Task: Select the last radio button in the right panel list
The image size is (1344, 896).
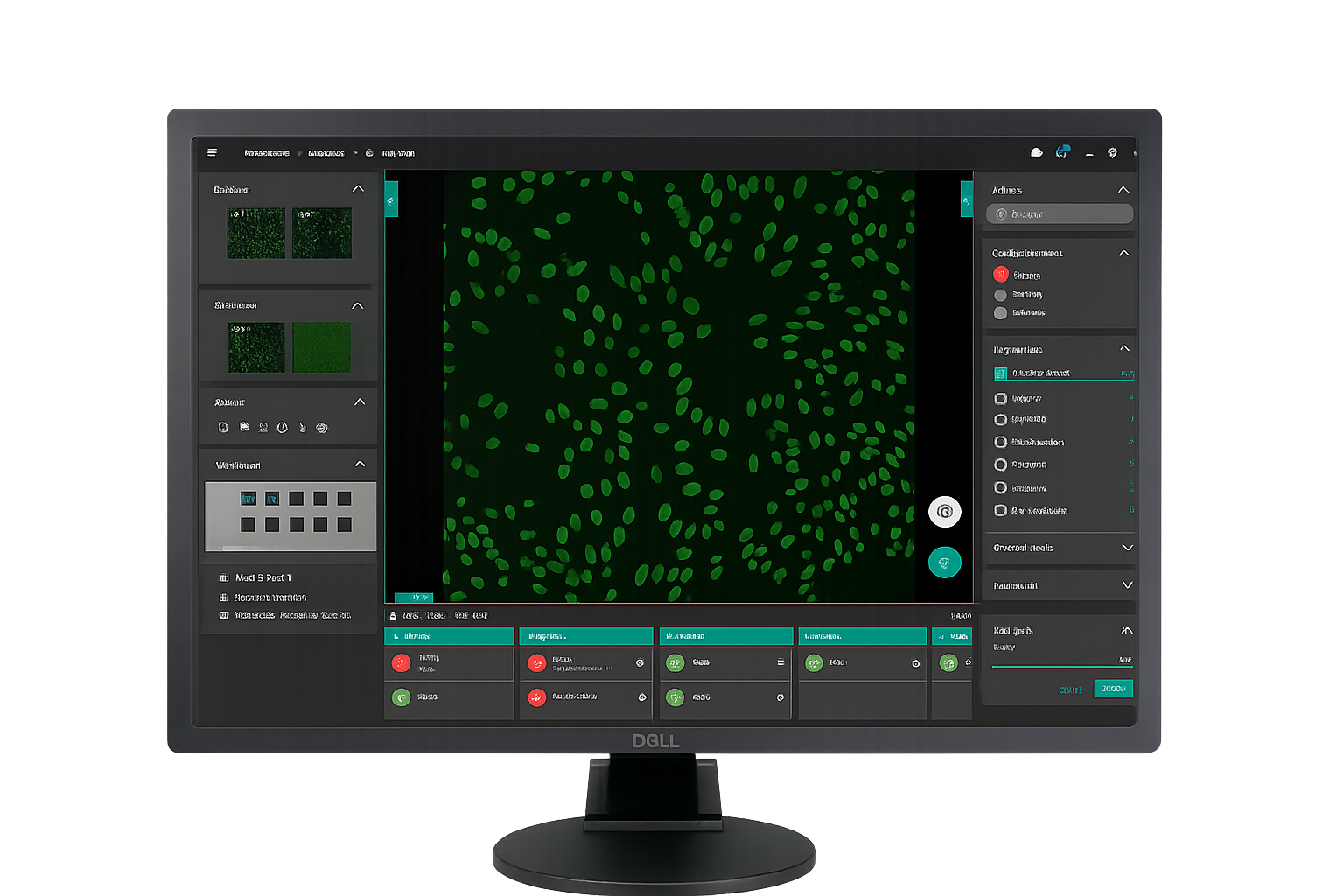Action: 1000,511
